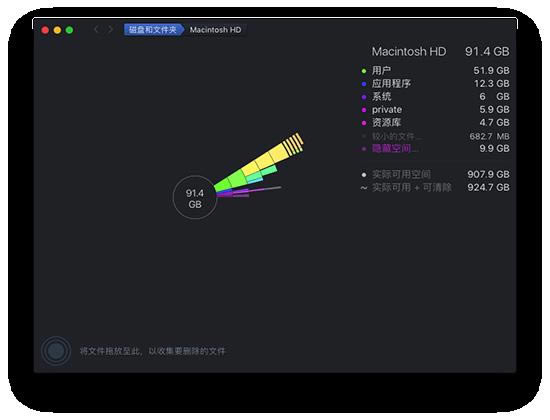Select the private folder row
Image resolution: width=550 pixels, height=420 pixels.
[435, 109]
